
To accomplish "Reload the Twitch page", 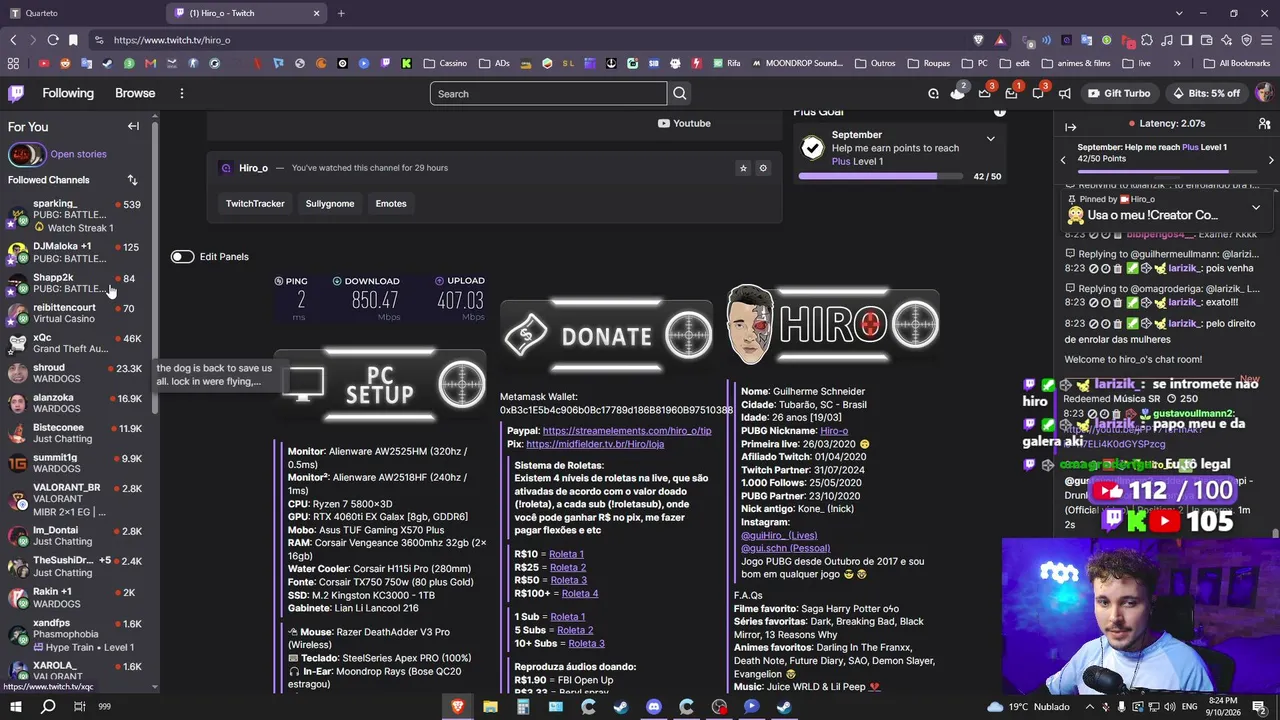I will pyautogui.click(x=53, y=40).
